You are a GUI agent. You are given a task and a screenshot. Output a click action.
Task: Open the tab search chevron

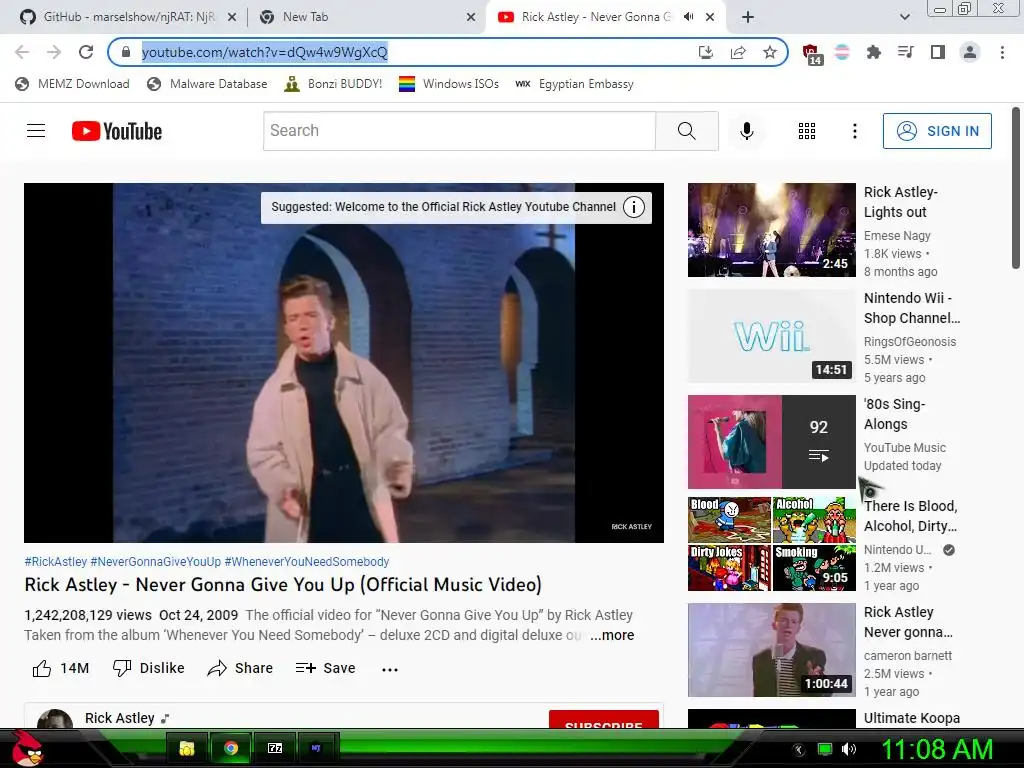[904, 17]
